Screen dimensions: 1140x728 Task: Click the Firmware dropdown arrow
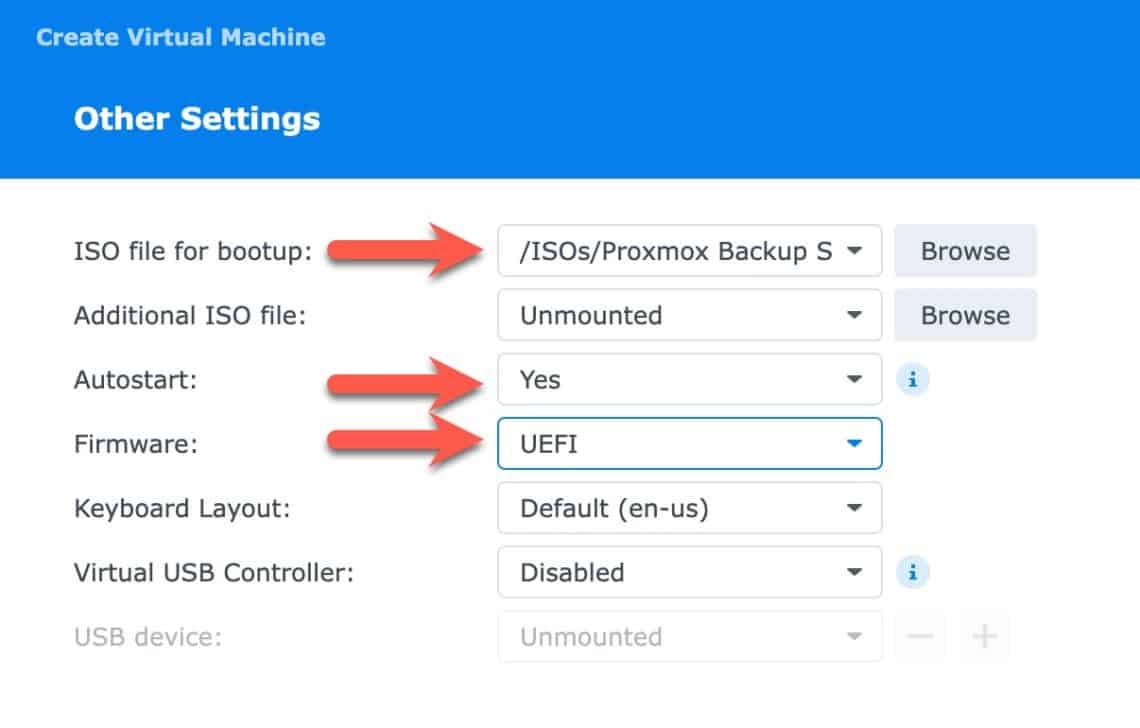point(854,444)
